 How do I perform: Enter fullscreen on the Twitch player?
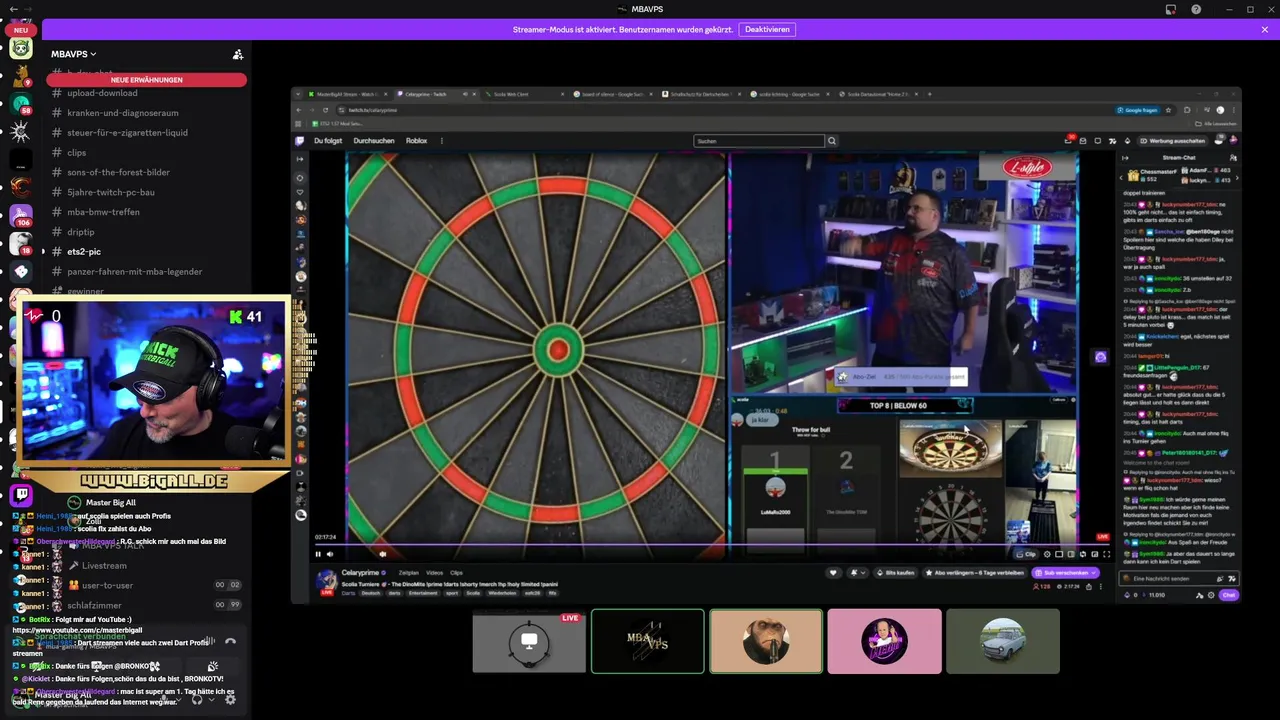(1106, 554)
